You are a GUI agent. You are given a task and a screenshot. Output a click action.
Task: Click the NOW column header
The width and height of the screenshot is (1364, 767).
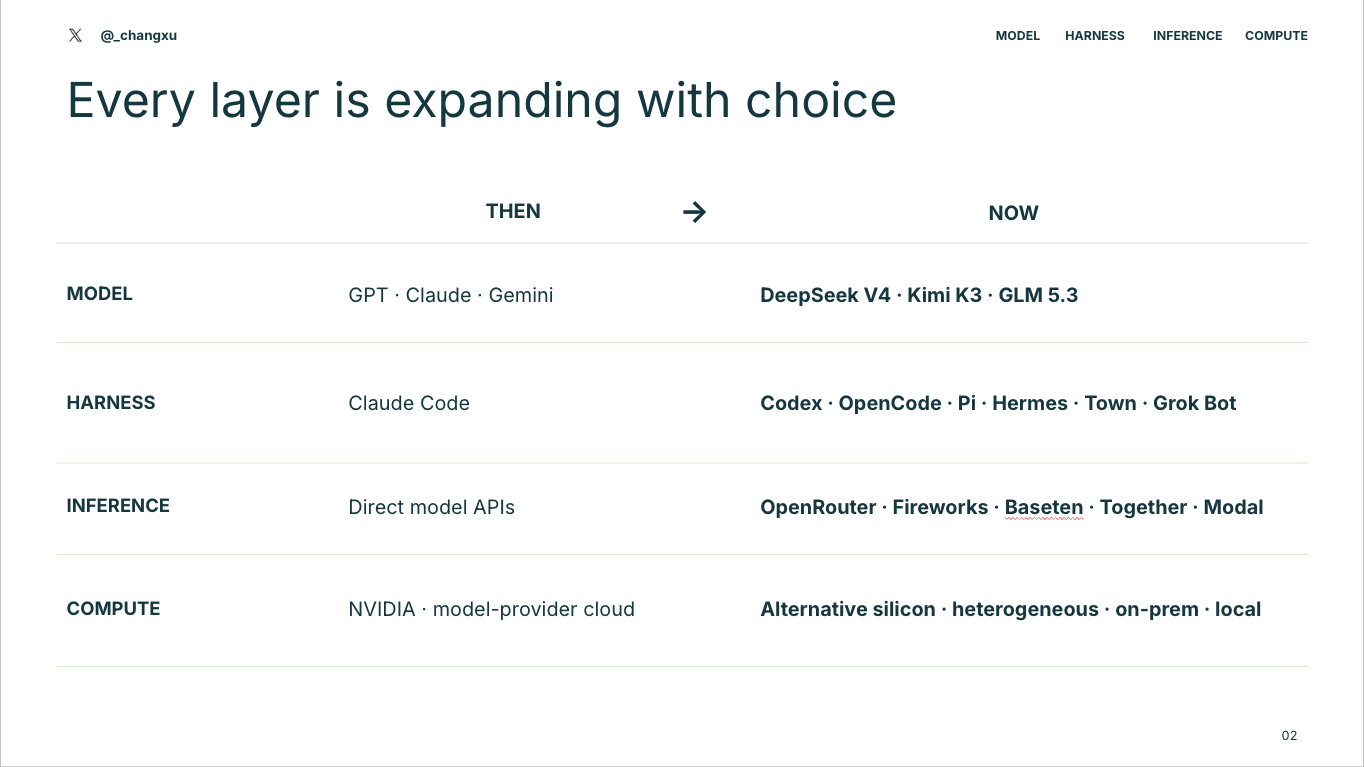(x=1013, y=213)
